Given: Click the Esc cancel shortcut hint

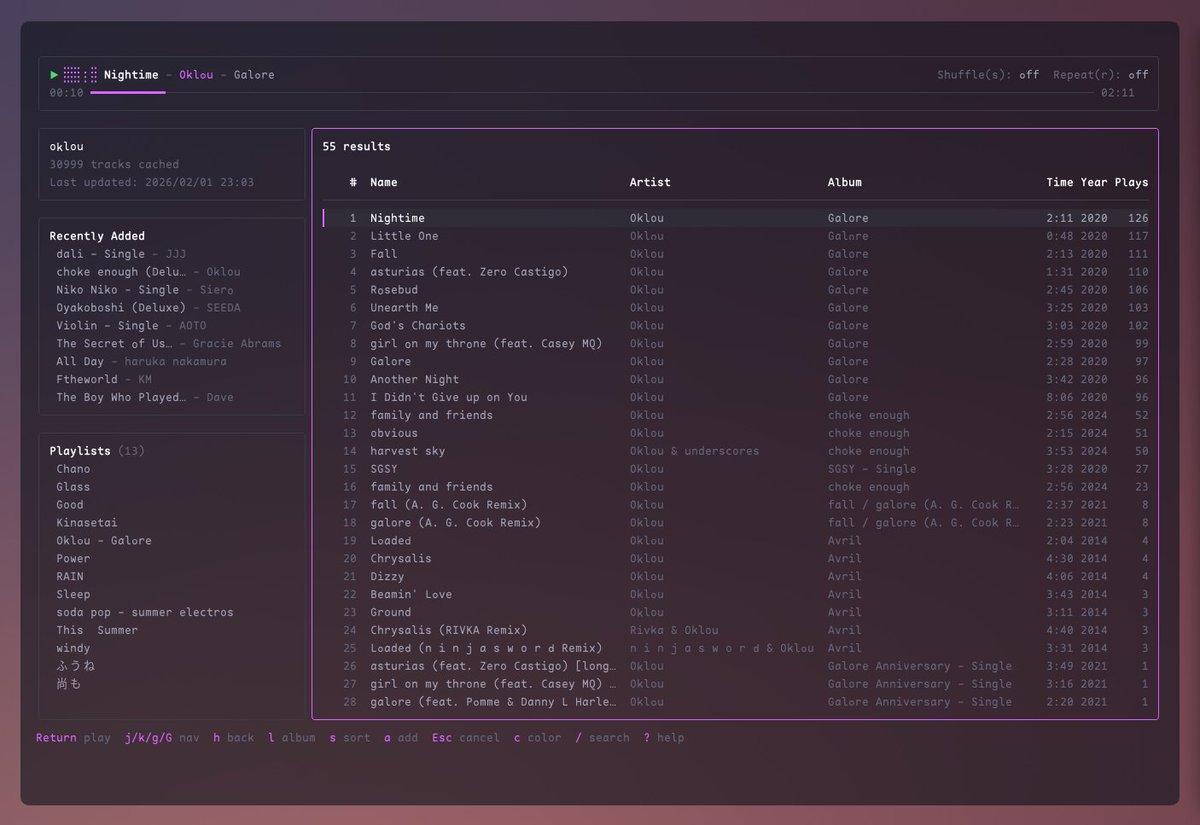Looking at the screenshot, I should click(x=466, y=738).
